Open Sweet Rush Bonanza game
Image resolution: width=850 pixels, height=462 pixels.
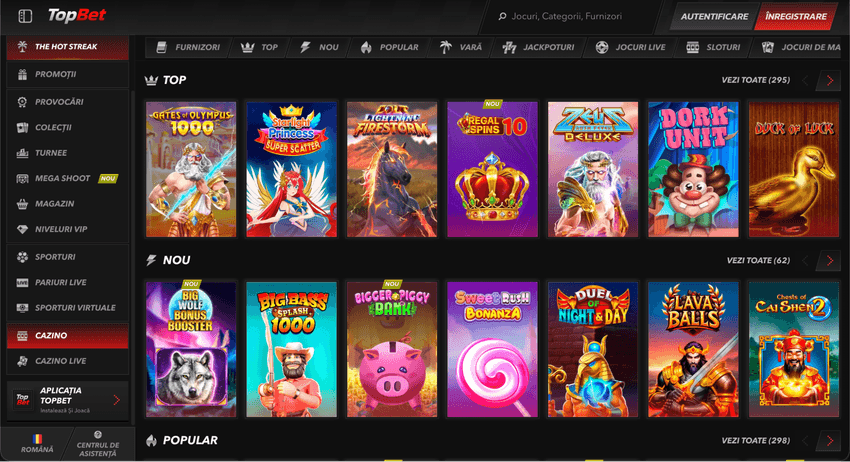(x=492, y=349)
